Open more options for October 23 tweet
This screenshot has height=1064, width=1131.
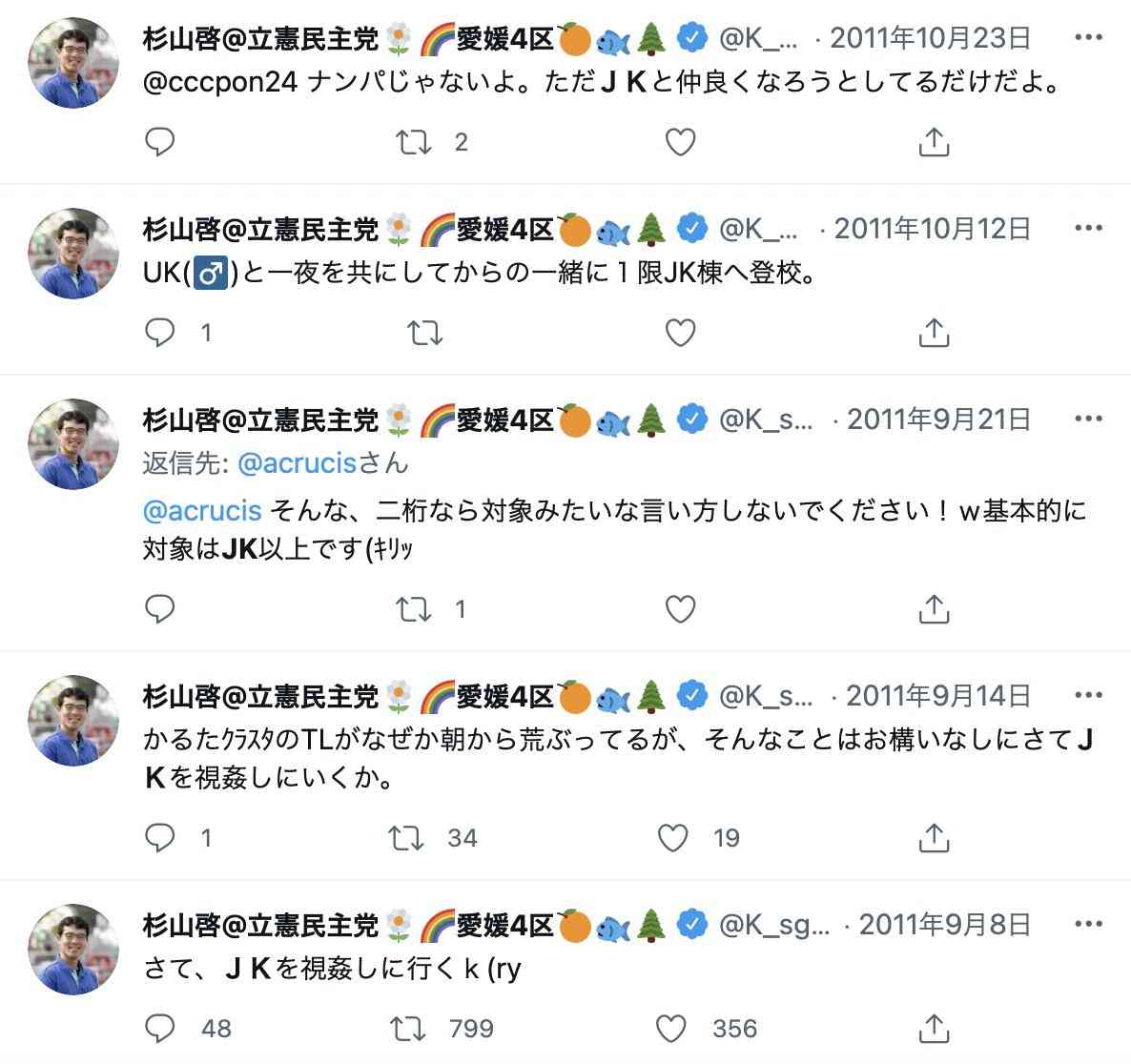pyautogui.click(x=1088, y=37)
